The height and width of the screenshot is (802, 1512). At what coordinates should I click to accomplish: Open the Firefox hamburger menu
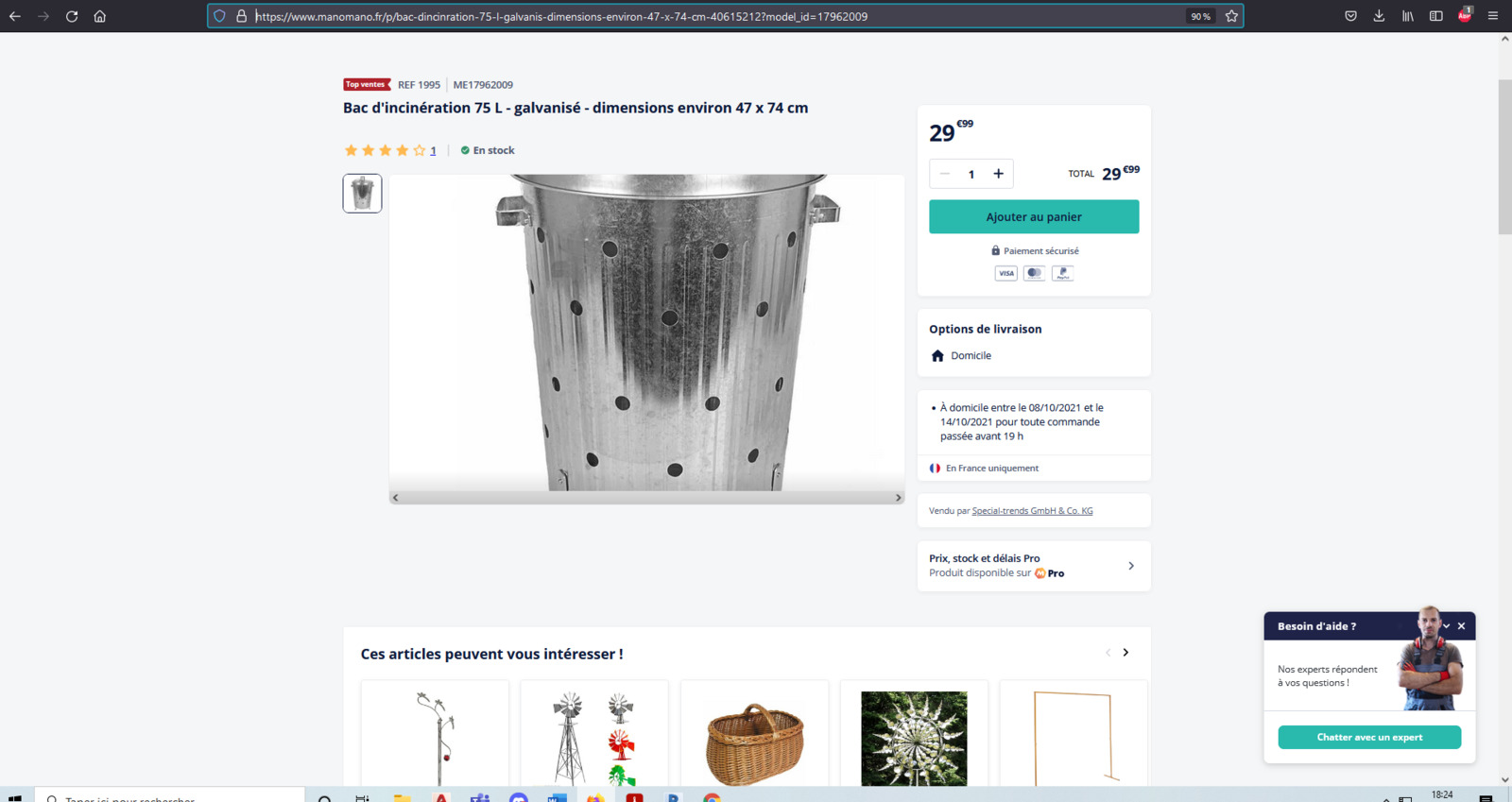coord(1492,16)
